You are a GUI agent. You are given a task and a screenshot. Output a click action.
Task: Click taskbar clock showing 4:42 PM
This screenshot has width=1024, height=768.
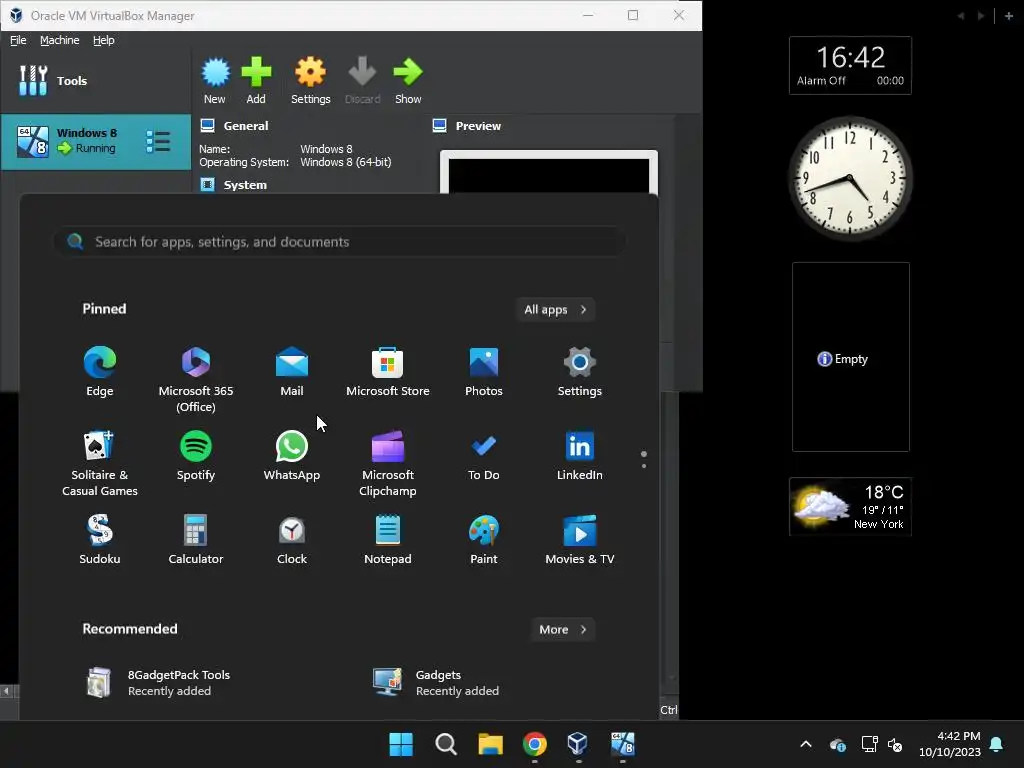(950, 744)
